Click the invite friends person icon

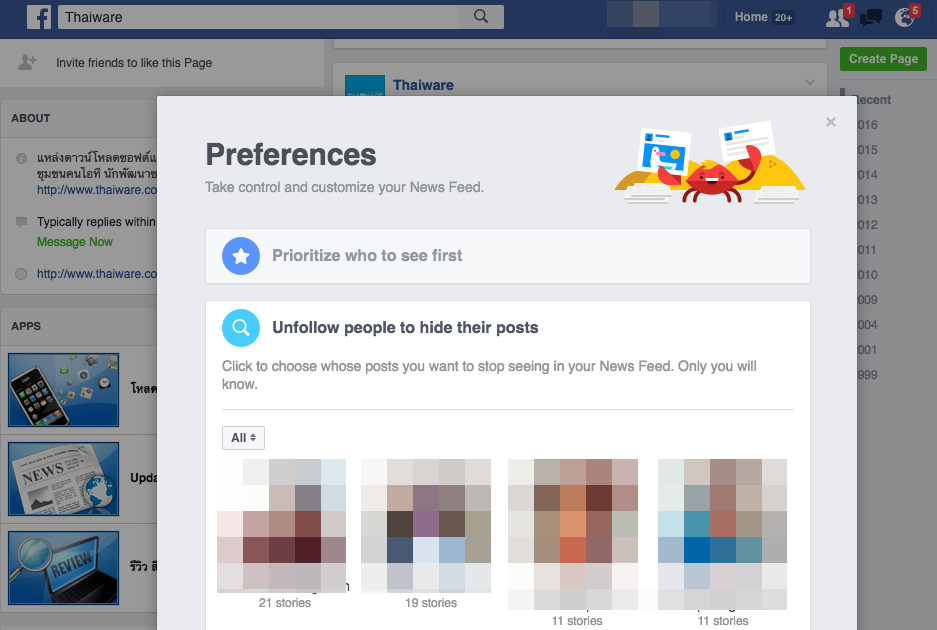click(x=27, y=62)
